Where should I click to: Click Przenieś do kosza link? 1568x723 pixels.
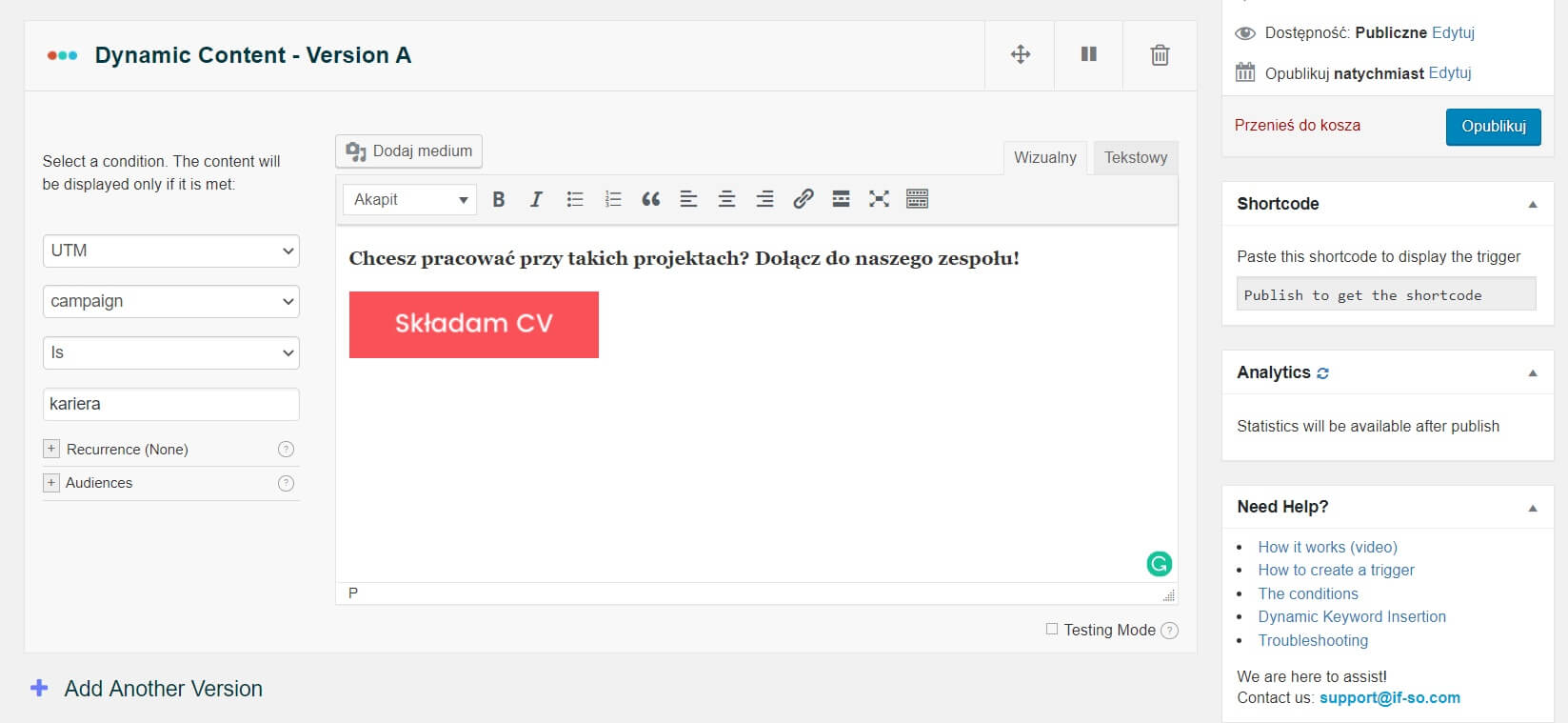pyautogui.click(x=1298, y=125)
